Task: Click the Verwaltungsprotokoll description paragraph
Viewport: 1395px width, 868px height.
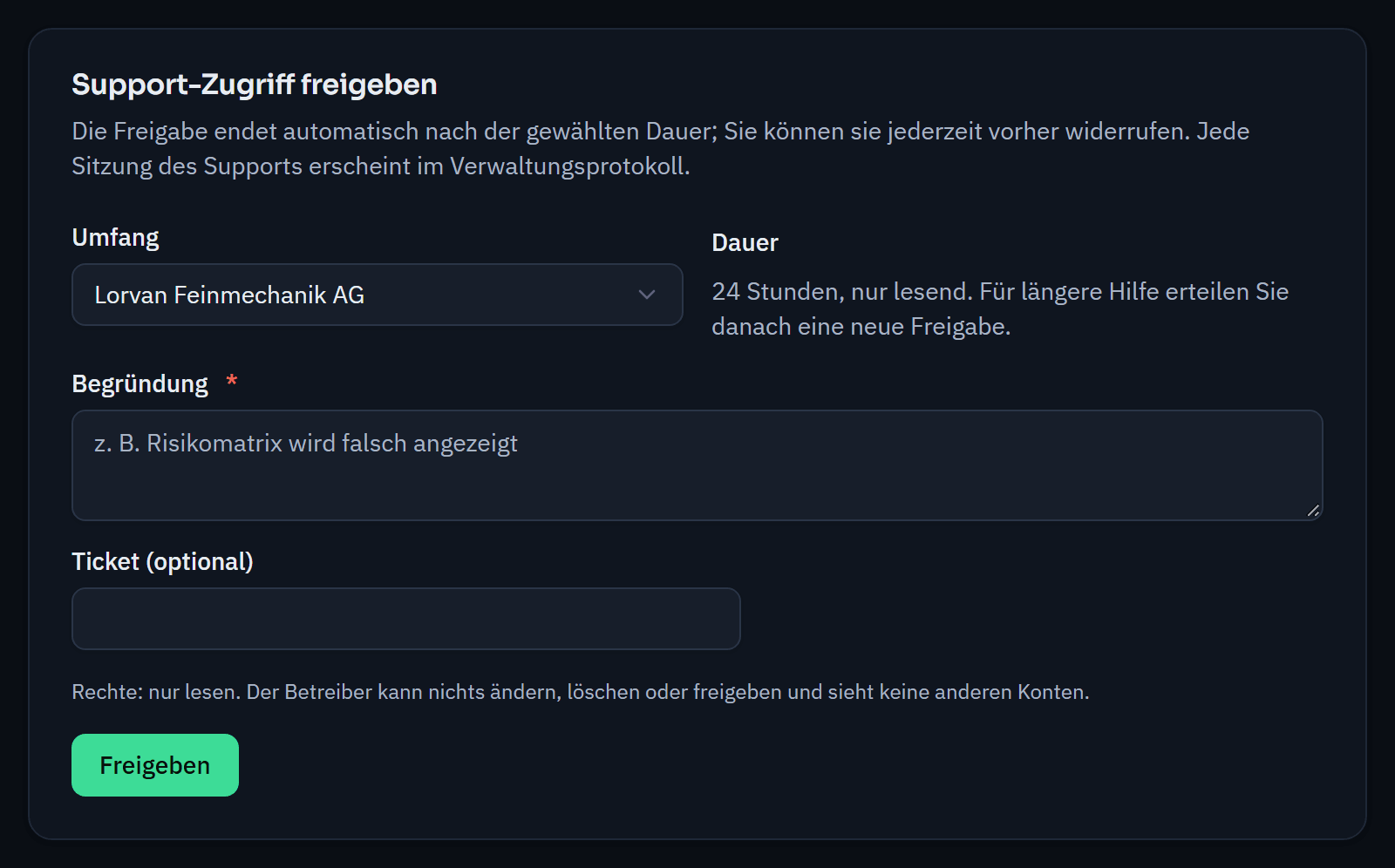Action: [x=661, y=149]
